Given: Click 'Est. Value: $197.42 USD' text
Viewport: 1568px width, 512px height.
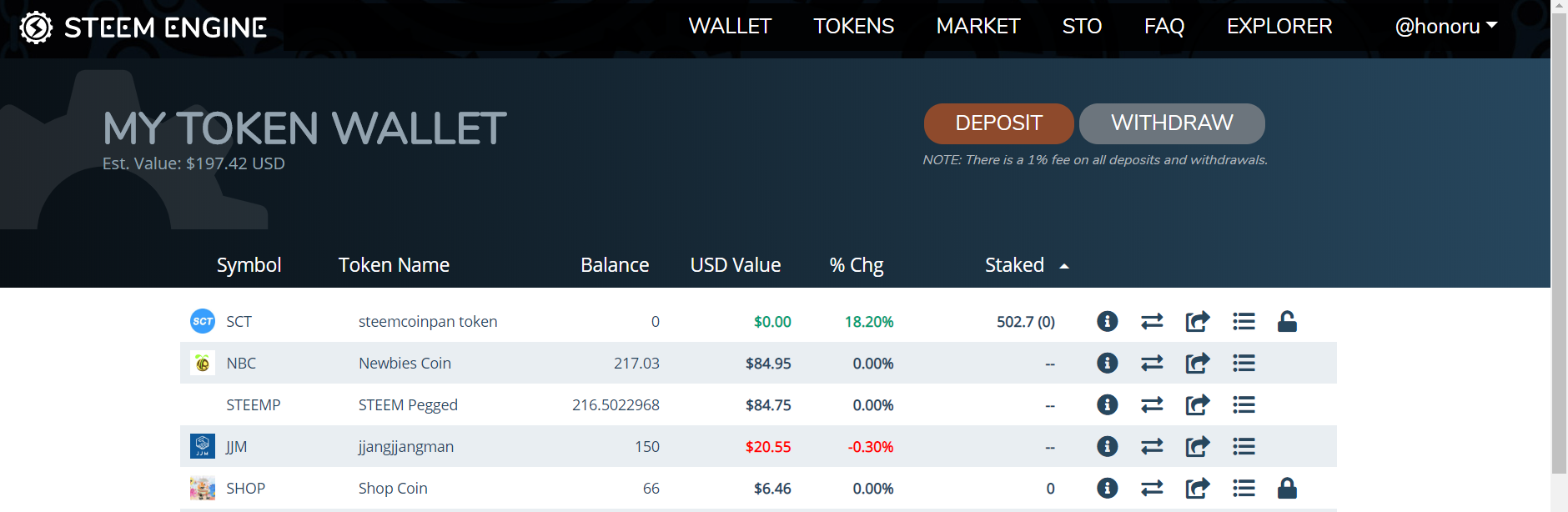Looking at the screenshot, I should click(x=193, y=163).
